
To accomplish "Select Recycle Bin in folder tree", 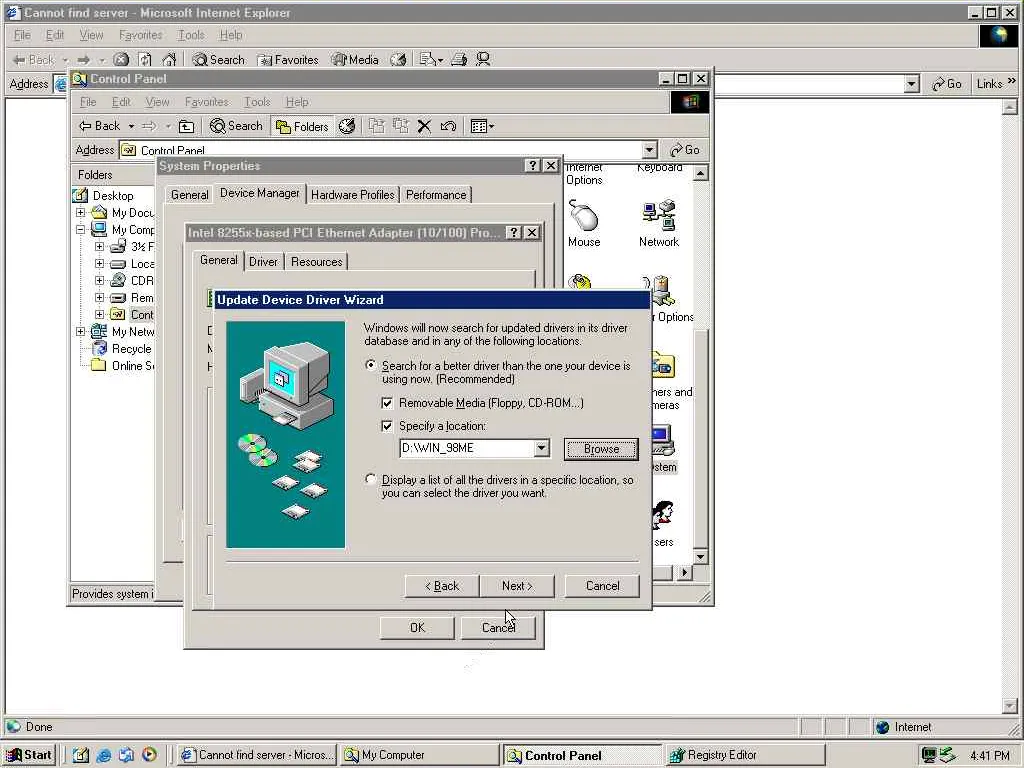I will [131, 349].
